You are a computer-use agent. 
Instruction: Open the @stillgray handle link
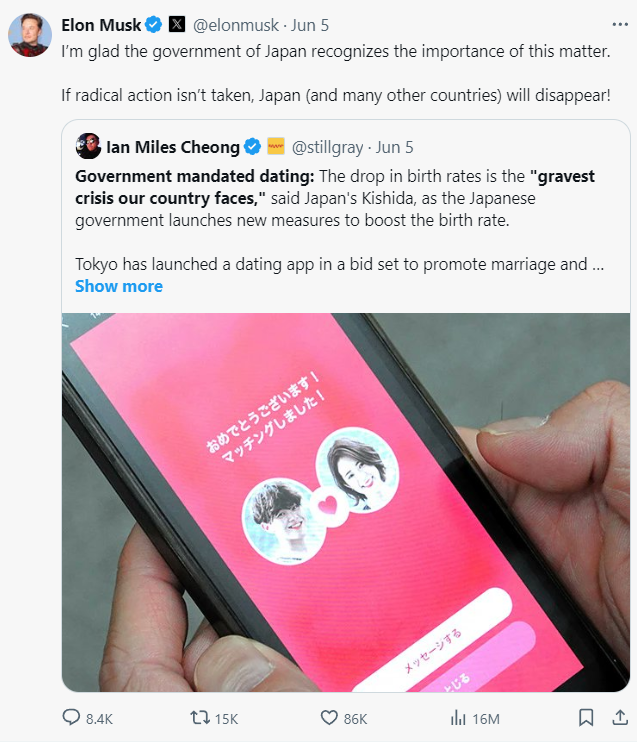click(327, 147)
